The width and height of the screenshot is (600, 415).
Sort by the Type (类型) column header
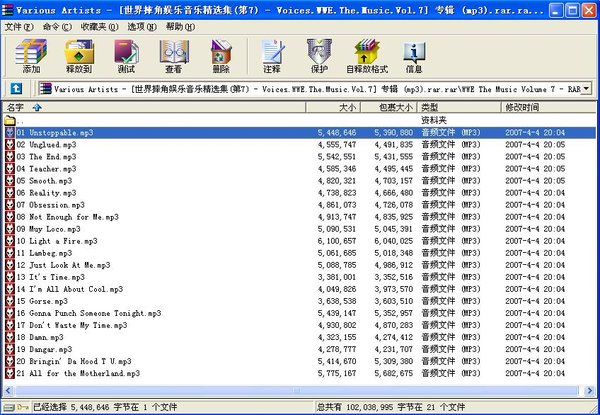458,107
